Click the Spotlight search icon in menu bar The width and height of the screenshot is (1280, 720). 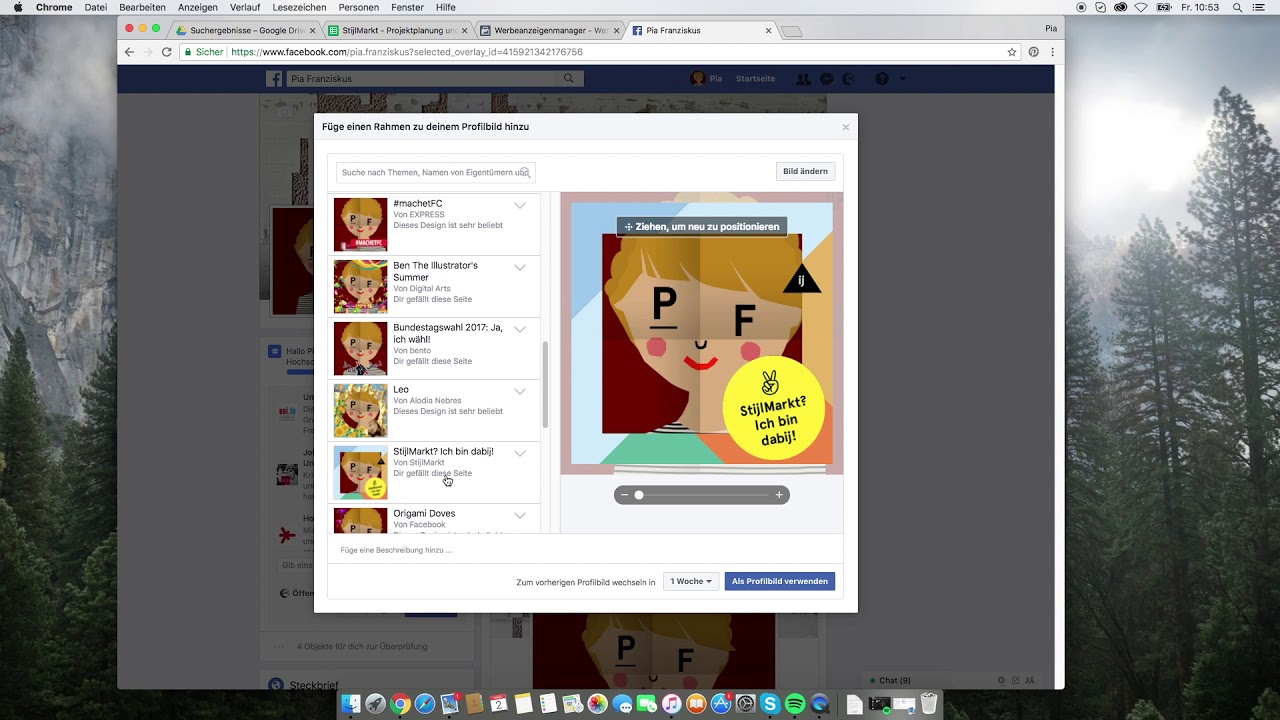click(x=1237, y=7)
